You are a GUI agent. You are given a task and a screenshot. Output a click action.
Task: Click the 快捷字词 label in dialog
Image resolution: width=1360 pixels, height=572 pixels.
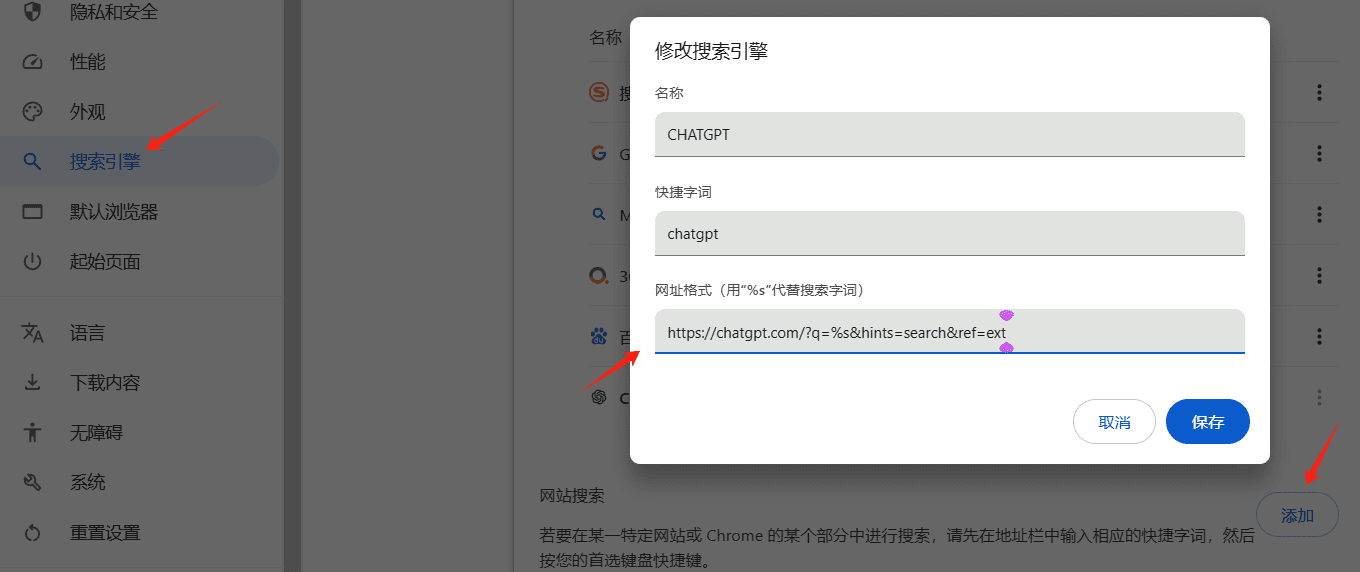pyautogui.click(x=683, y=191)
